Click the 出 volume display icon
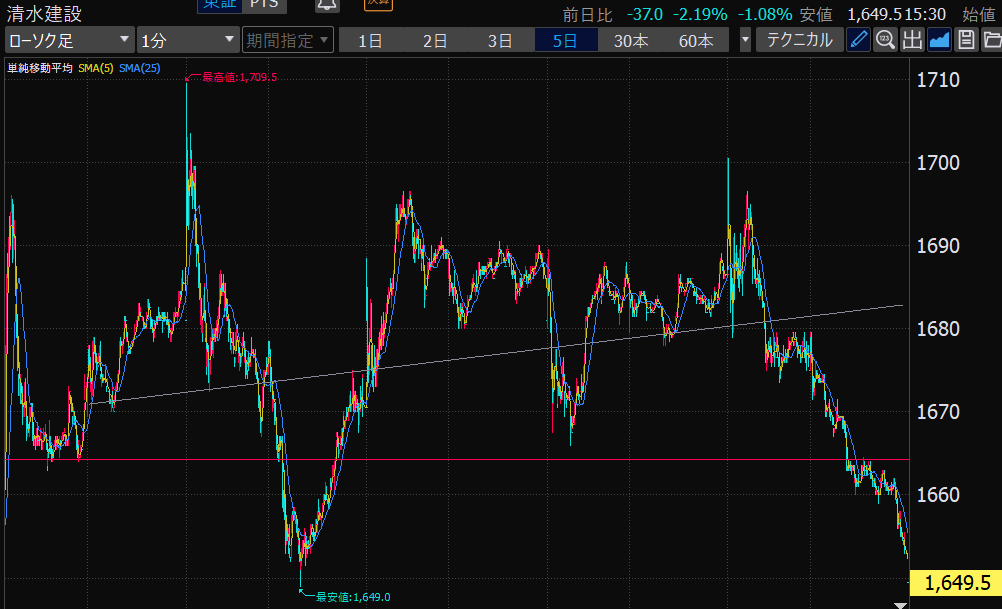 click(x=912, y=40)
